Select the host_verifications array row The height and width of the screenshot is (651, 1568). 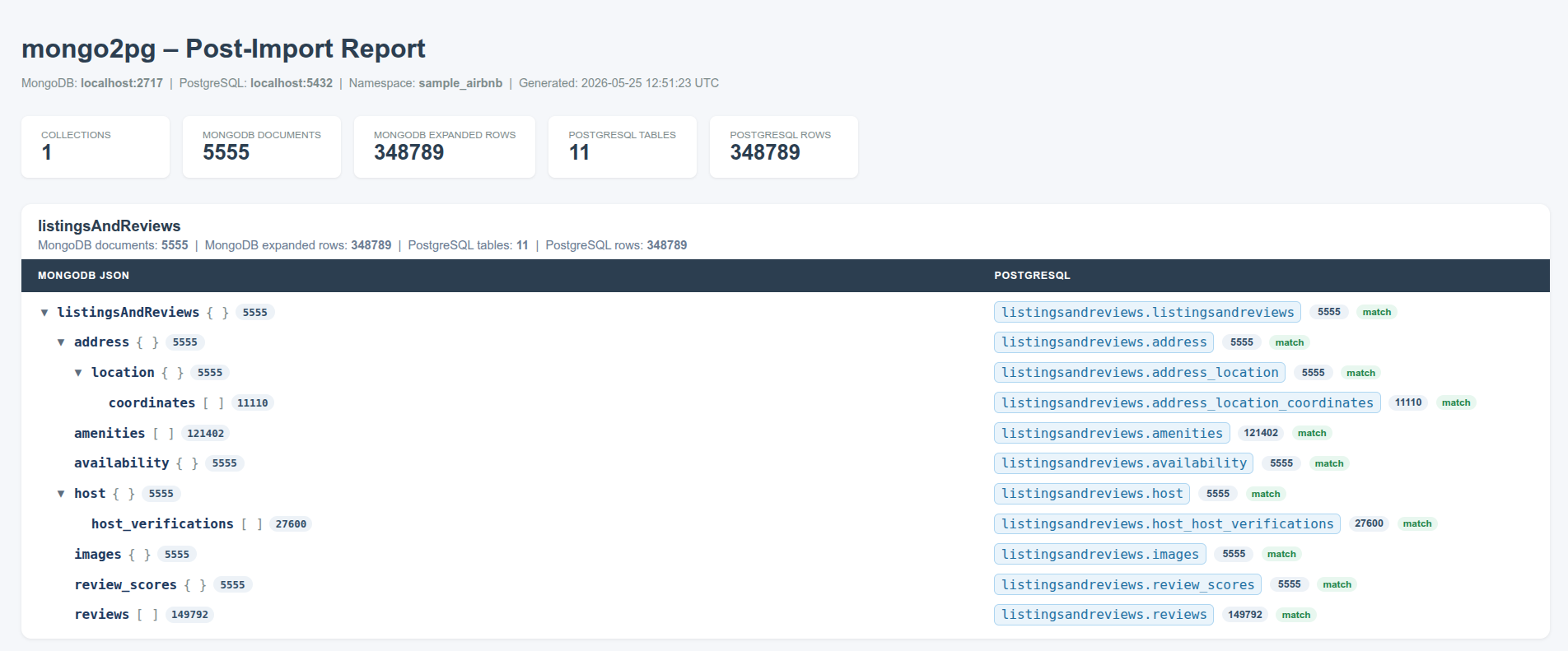pyautogui.click(x=202, y=524)
